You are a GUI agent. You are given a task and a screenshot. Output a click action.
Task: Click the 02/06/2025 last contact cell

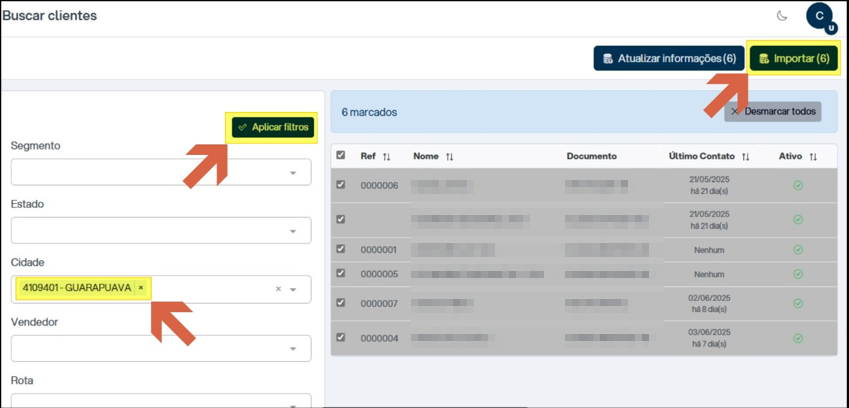tap(709, 303)
